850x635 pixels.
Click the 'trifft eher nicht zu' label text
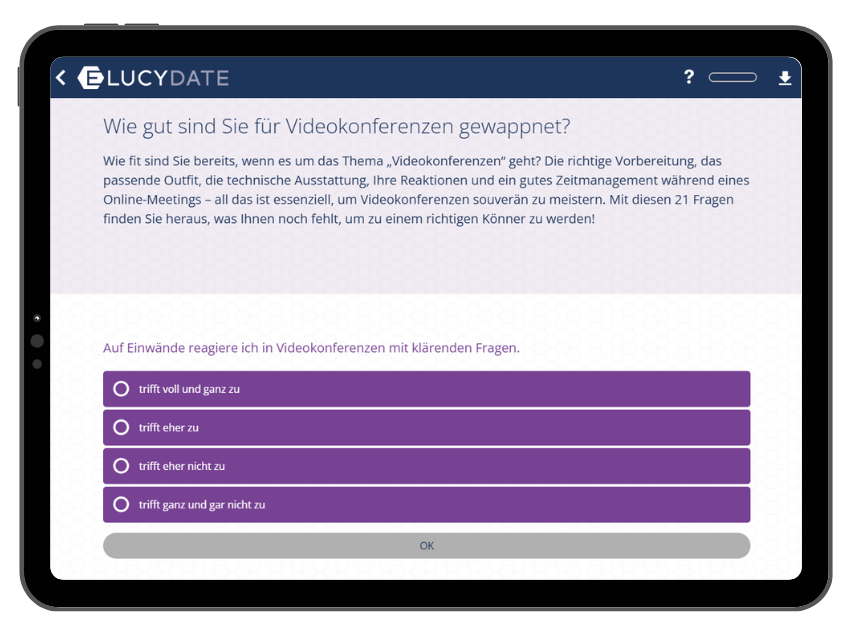(182, 466)
